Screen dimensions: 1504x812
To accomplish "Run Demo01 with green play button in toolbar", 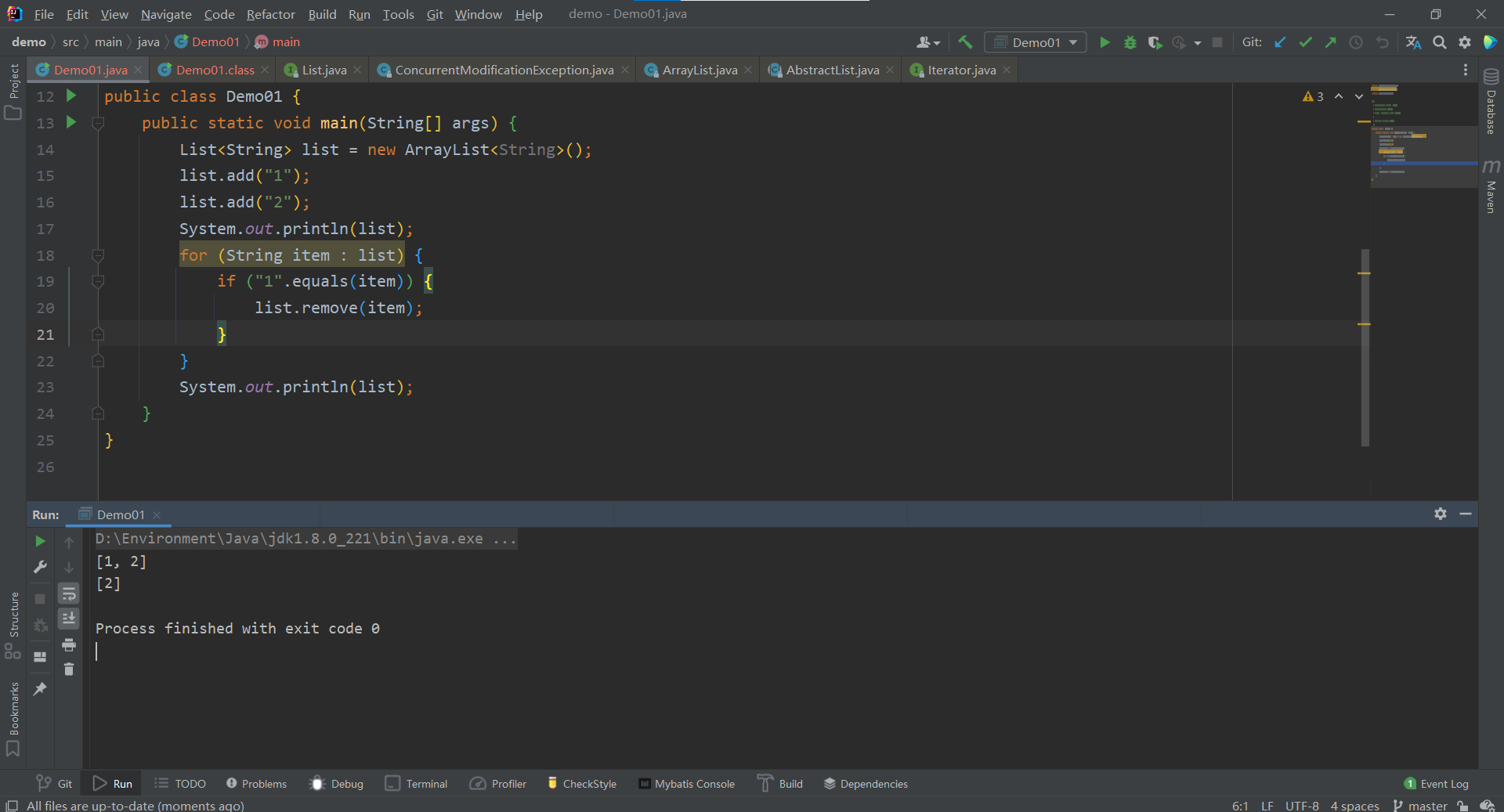I will tap(1104, 42).
